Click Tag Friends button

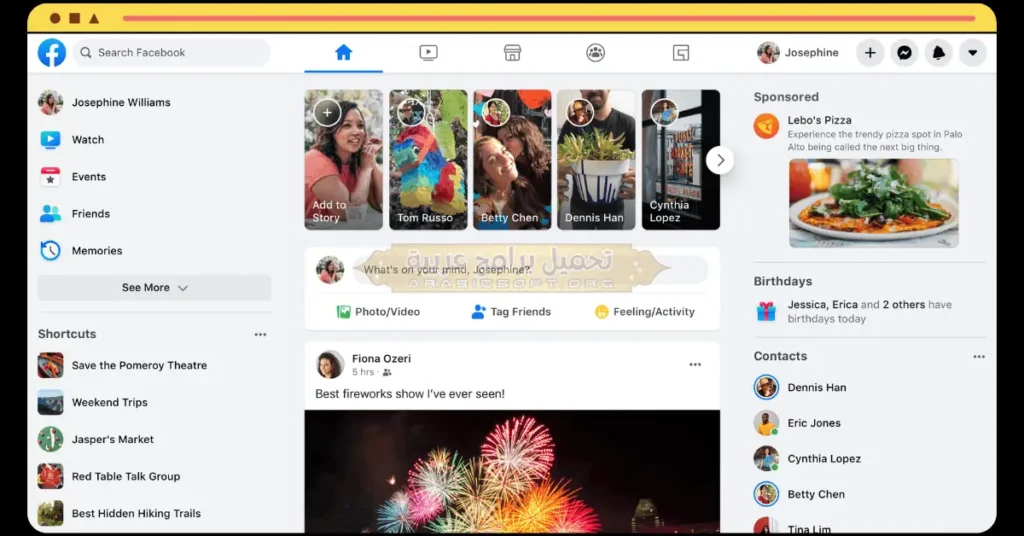pyautogui.click(x=511, y=312)
